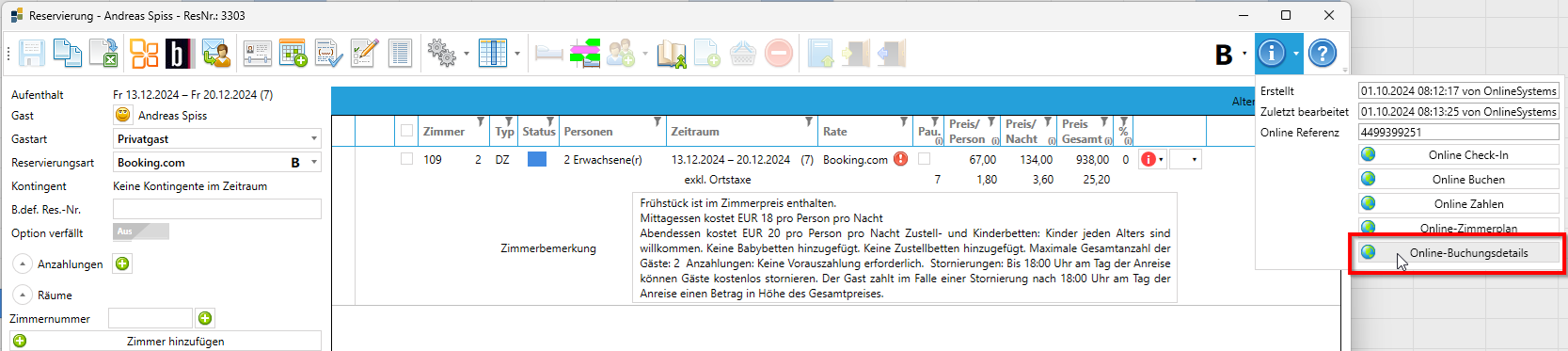
Task: Save reservation with the floppy disk icon
Action: [x=32, y=54]
